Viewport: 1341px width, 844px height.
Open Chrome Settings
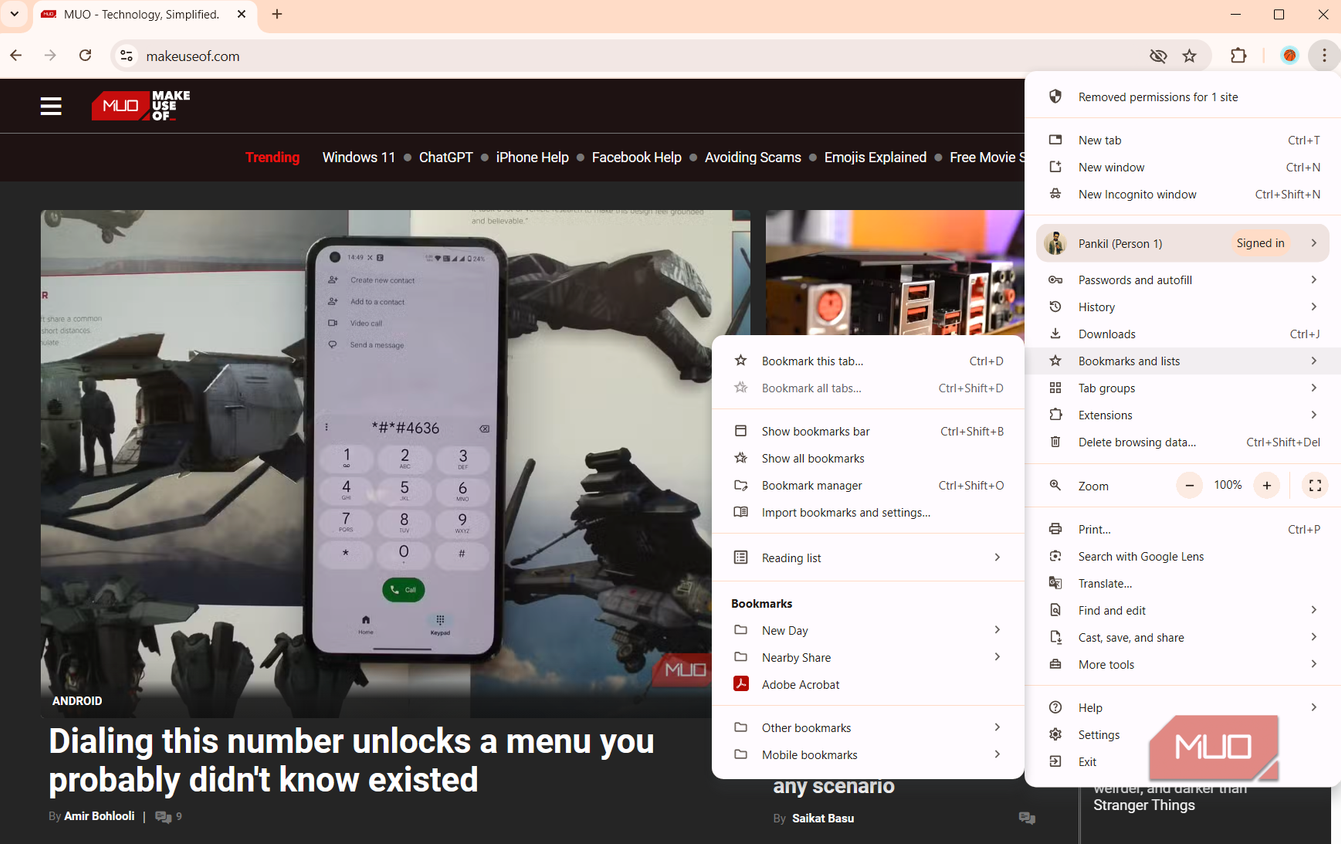click(1183, 735)
